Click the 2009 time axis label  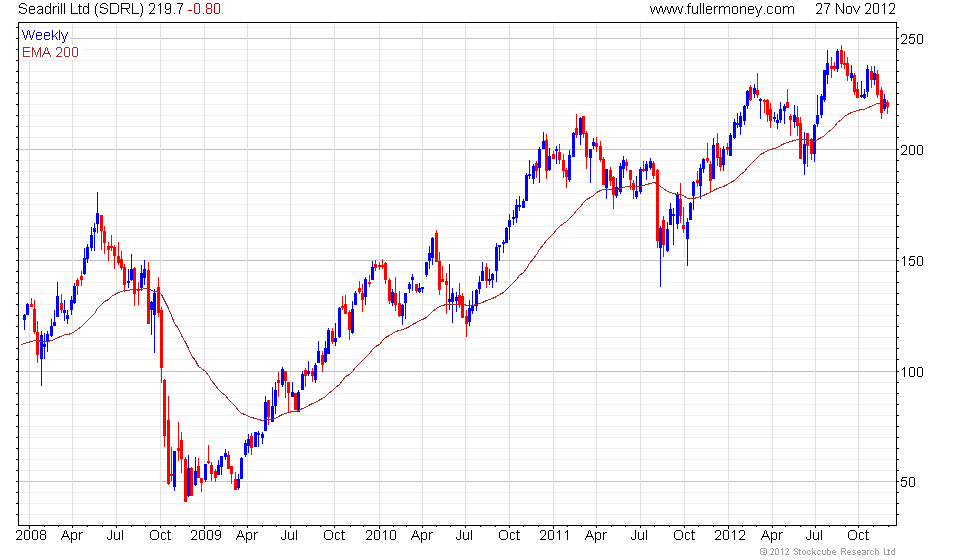pyautogui.click(x=206, y=535)
